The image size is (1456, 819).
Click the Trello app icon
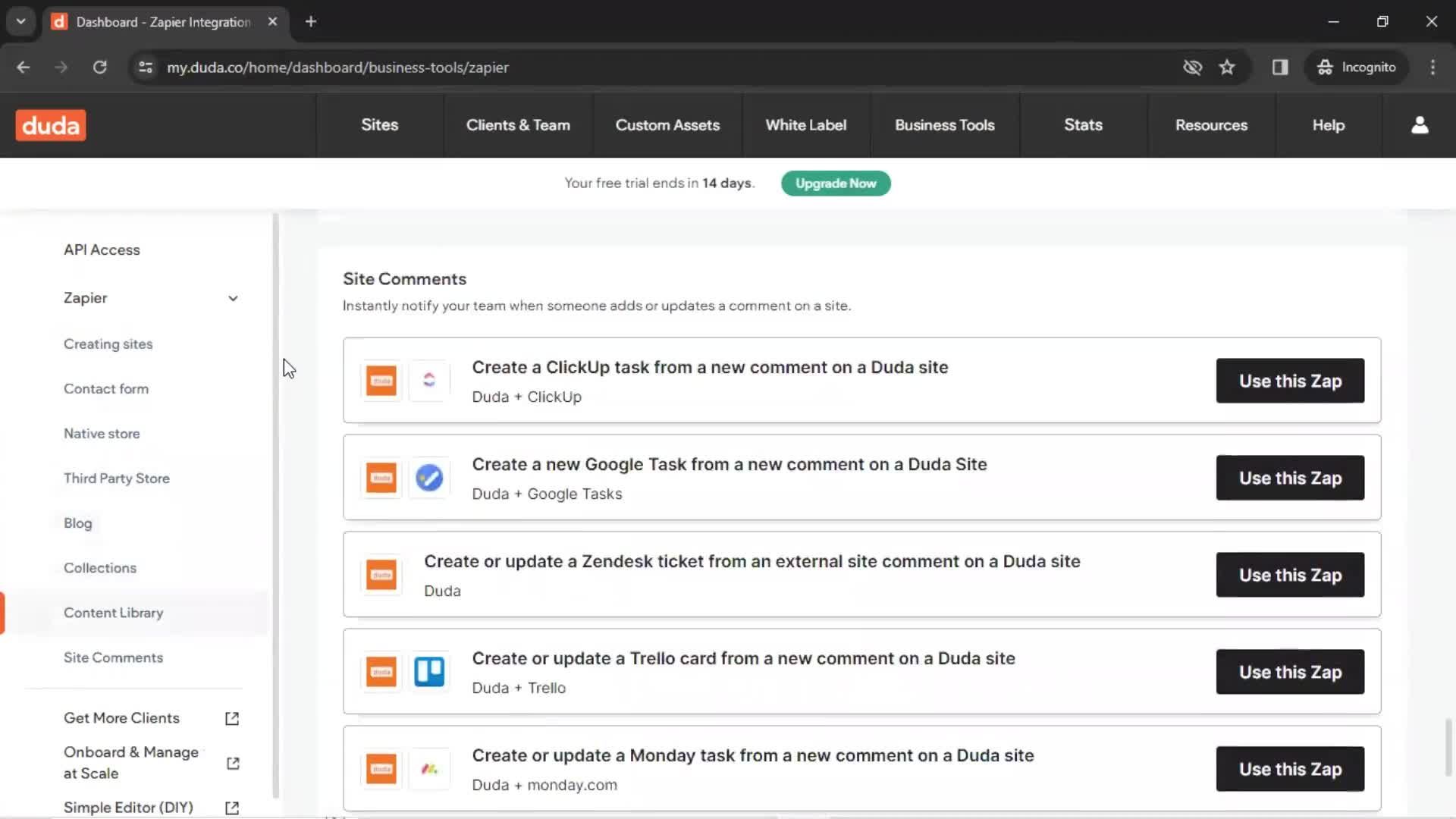tap(429, 671)
